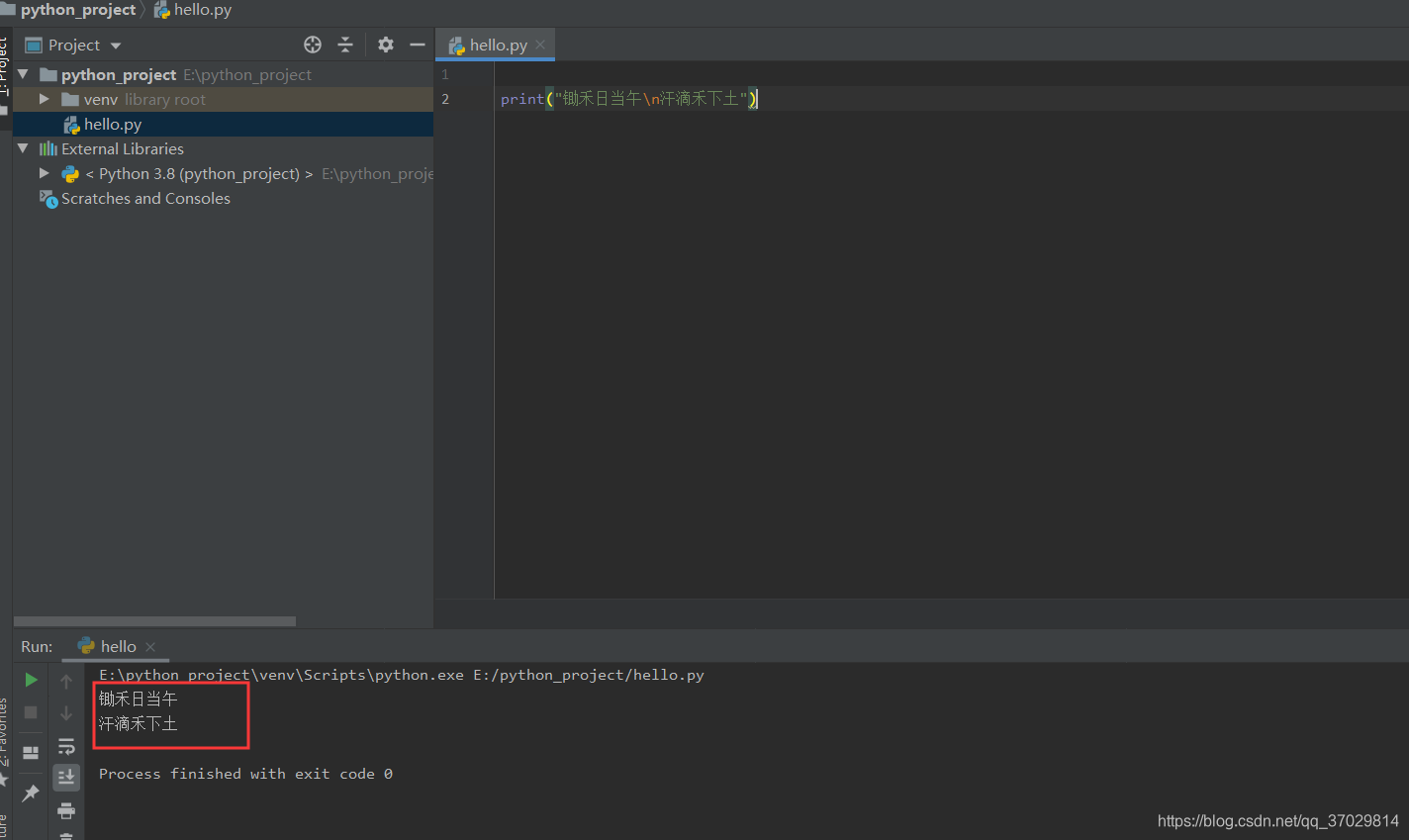Screen dimensions: 1409x840
Task: Open the 2: Favorites side tool window tab
Action: (x=4, y=734)
